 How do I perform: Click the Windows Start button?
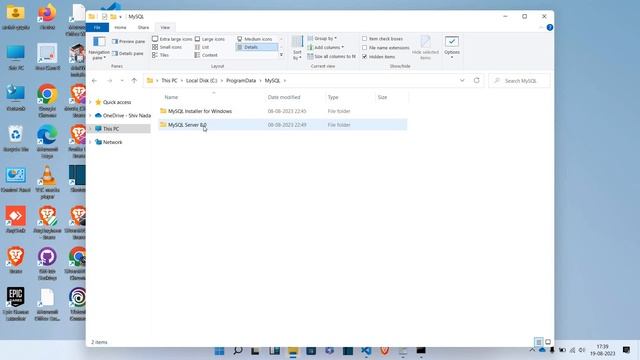click(219, 351)
